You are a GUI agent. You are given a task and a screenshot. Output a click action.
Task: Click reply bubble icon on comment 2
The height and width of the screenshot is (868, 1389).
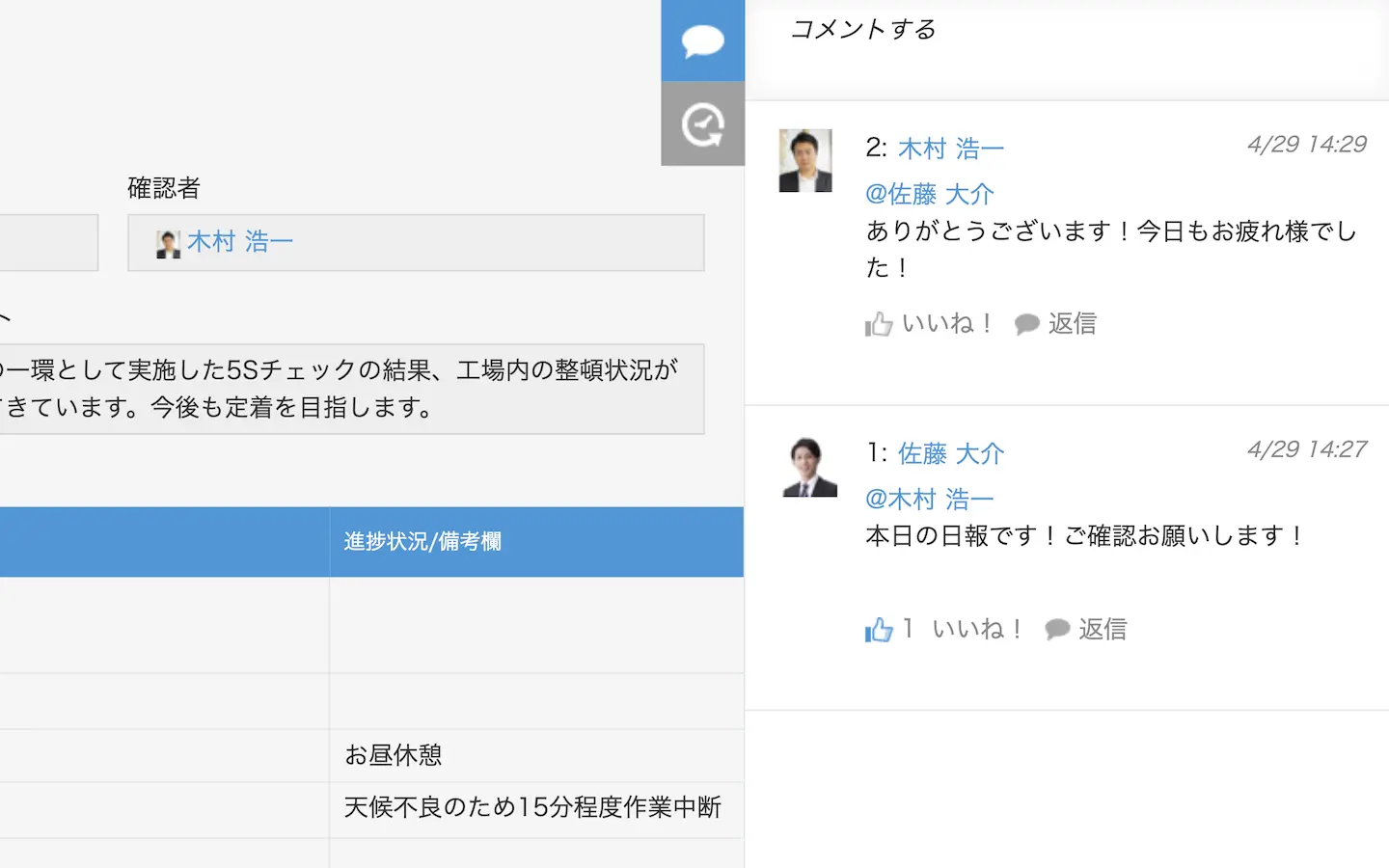1027,324
